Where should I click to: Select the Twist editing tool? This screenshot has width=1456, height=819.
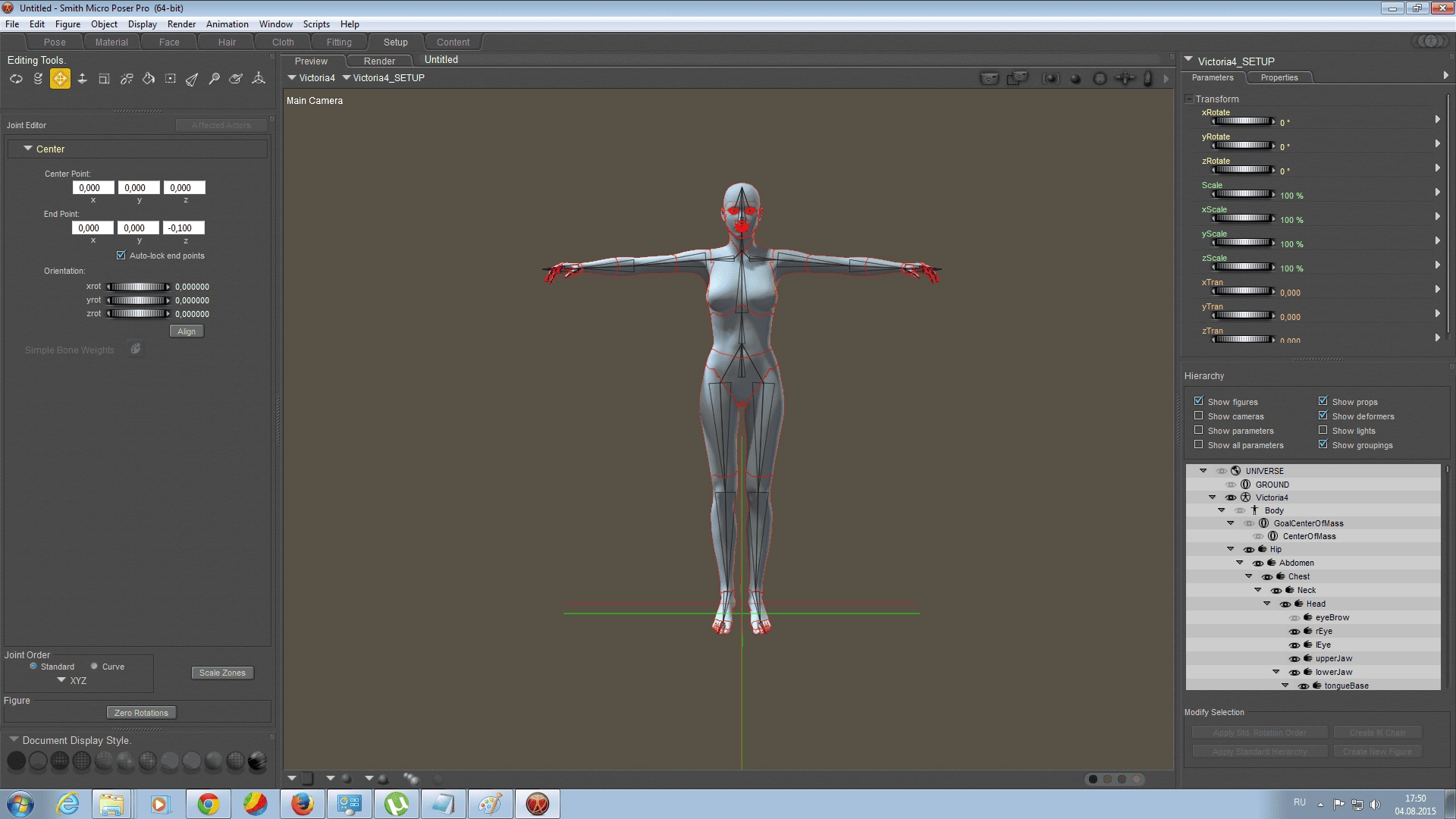point(38,79)
